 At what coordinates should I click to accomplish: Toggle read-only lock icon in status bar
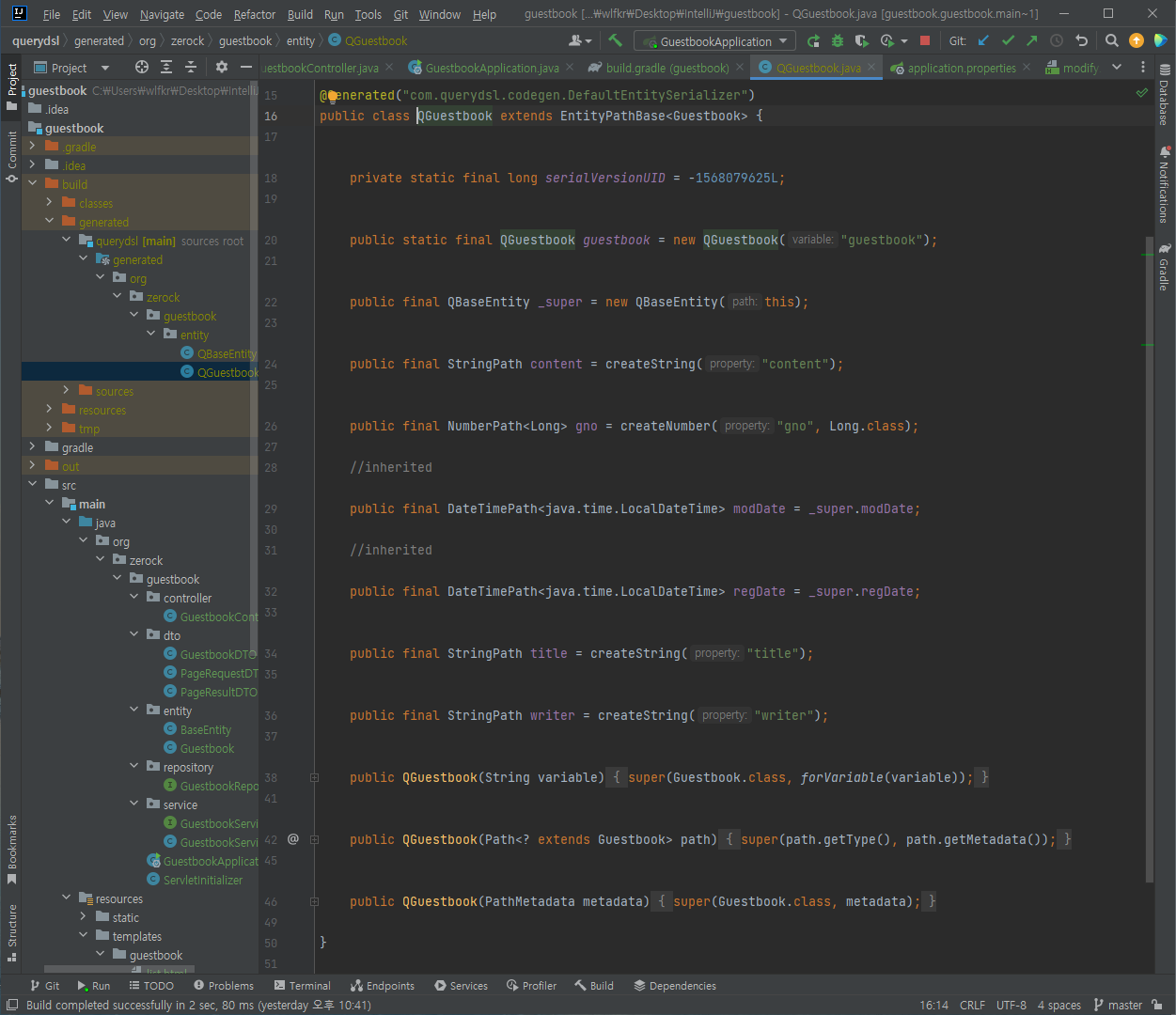tap(1158, 1005)
